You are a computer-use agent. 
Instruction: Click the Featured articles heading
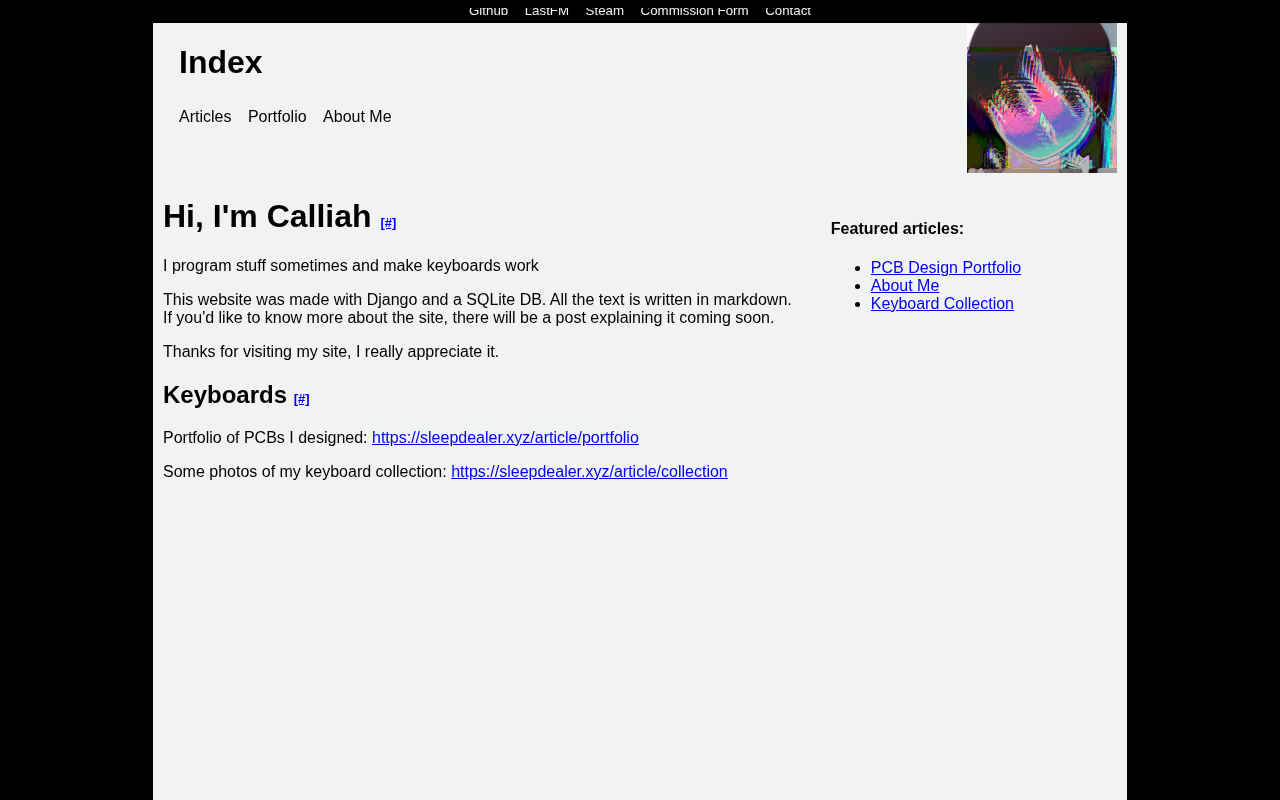coord(897,229)
